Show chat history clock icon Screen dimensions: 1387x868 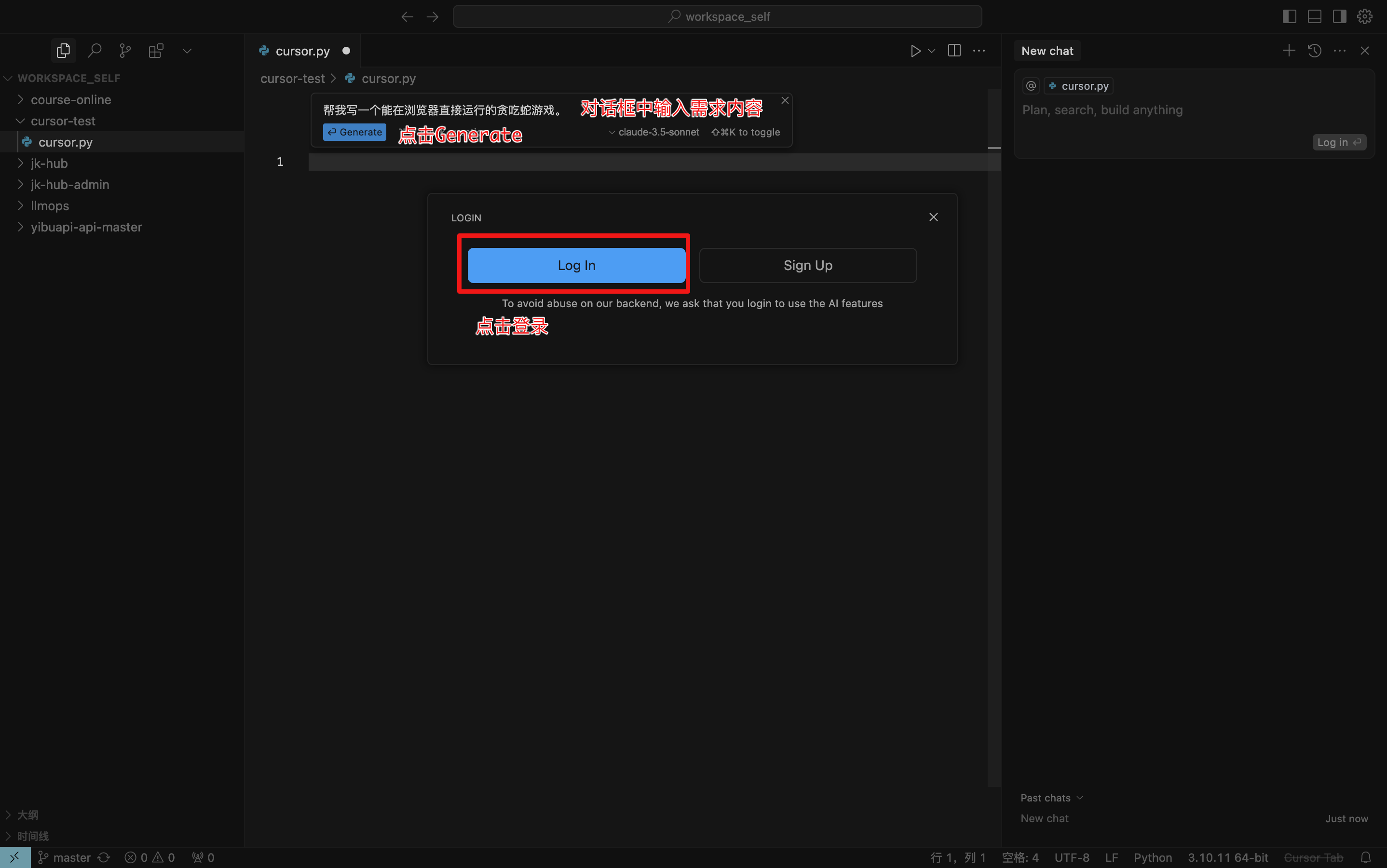click(1315, 51)
